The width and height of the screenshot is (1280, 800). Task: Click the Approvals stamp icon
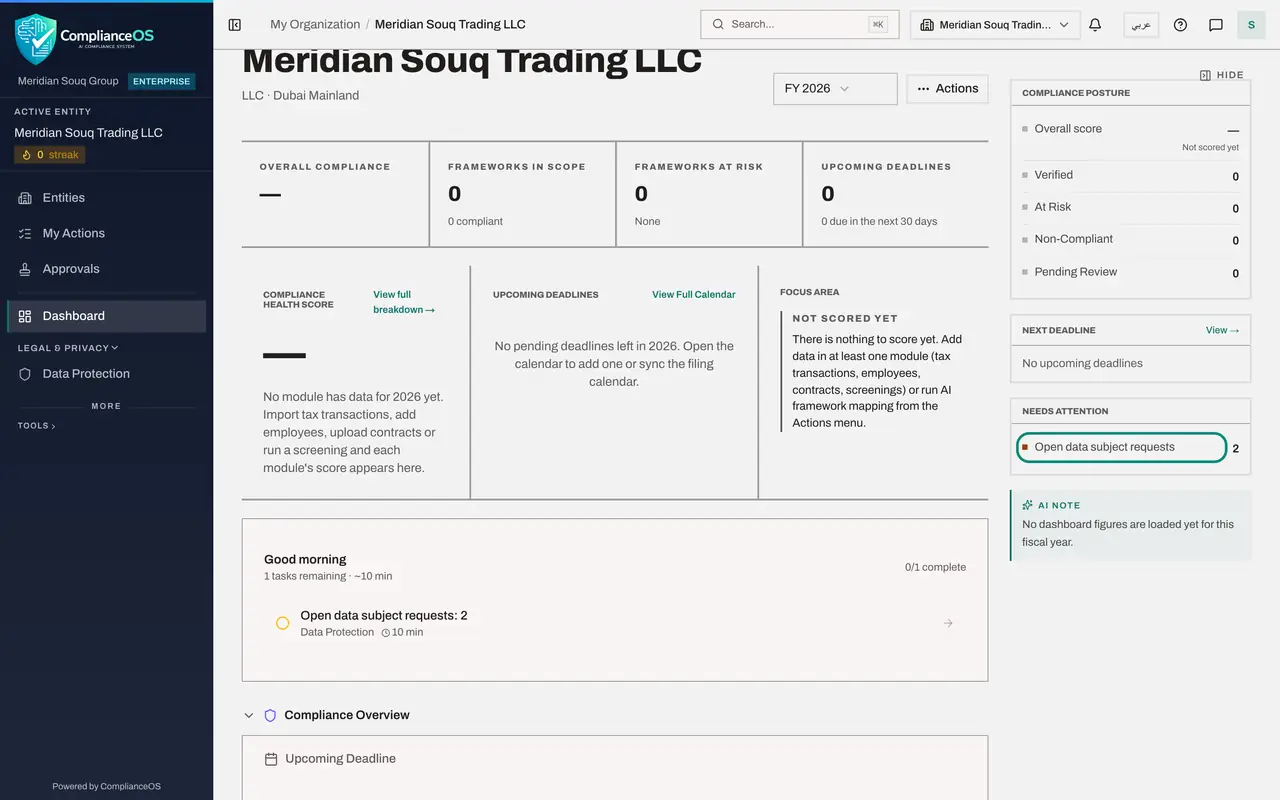pyautogui.click(x=25, y=269)
